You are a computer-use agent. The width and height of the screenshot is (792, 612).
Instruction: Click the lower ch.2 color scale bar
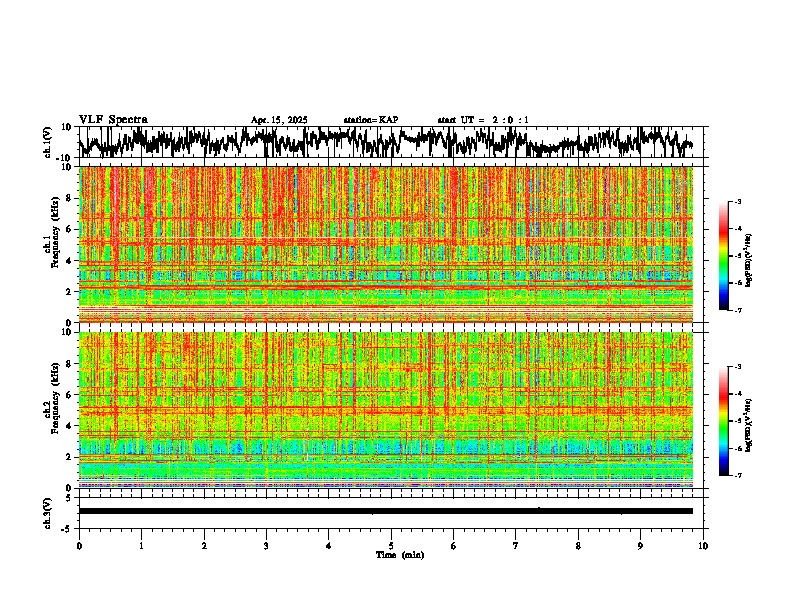click(x=724, y=421)
